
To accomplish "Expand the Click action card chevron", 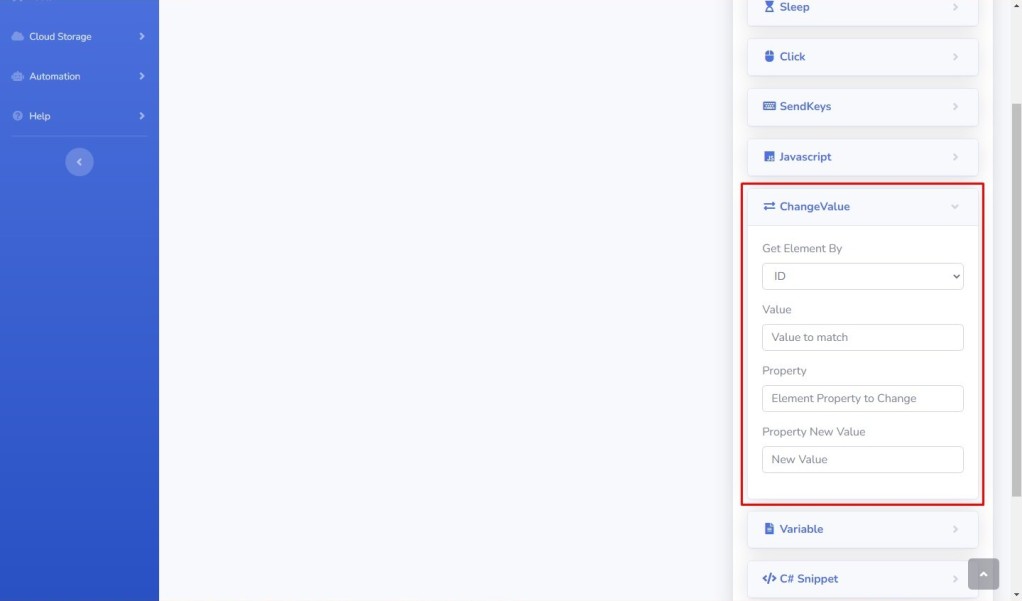I will (955, 57).
